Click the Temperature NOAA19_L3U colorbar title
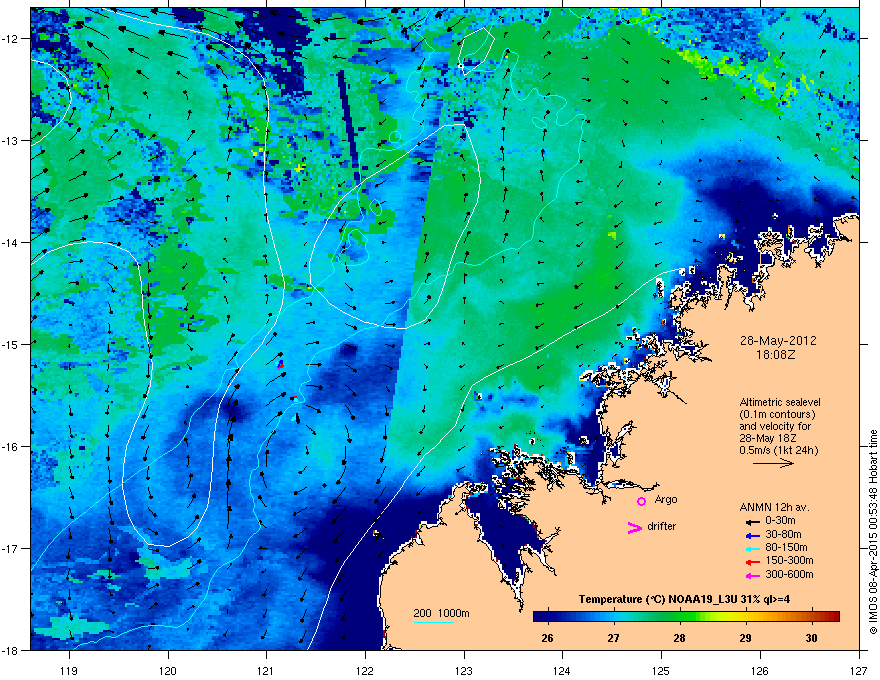 pos(684,599)
